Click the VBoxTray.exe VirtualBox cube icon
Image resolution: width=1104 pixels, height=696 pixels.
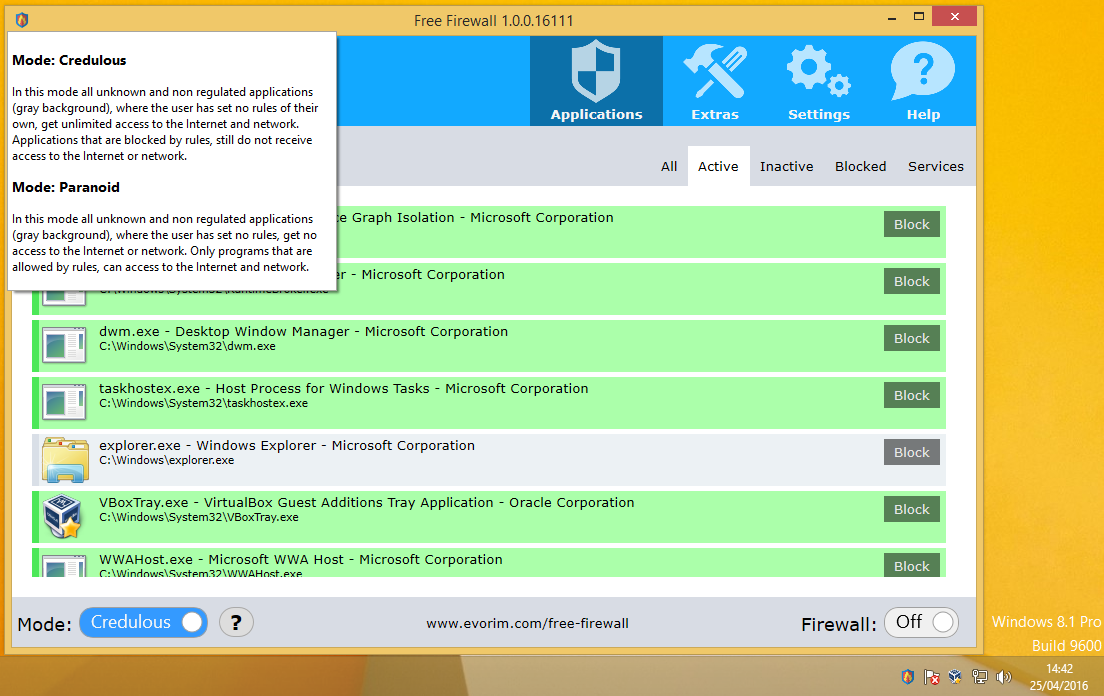tap(62, 517)
